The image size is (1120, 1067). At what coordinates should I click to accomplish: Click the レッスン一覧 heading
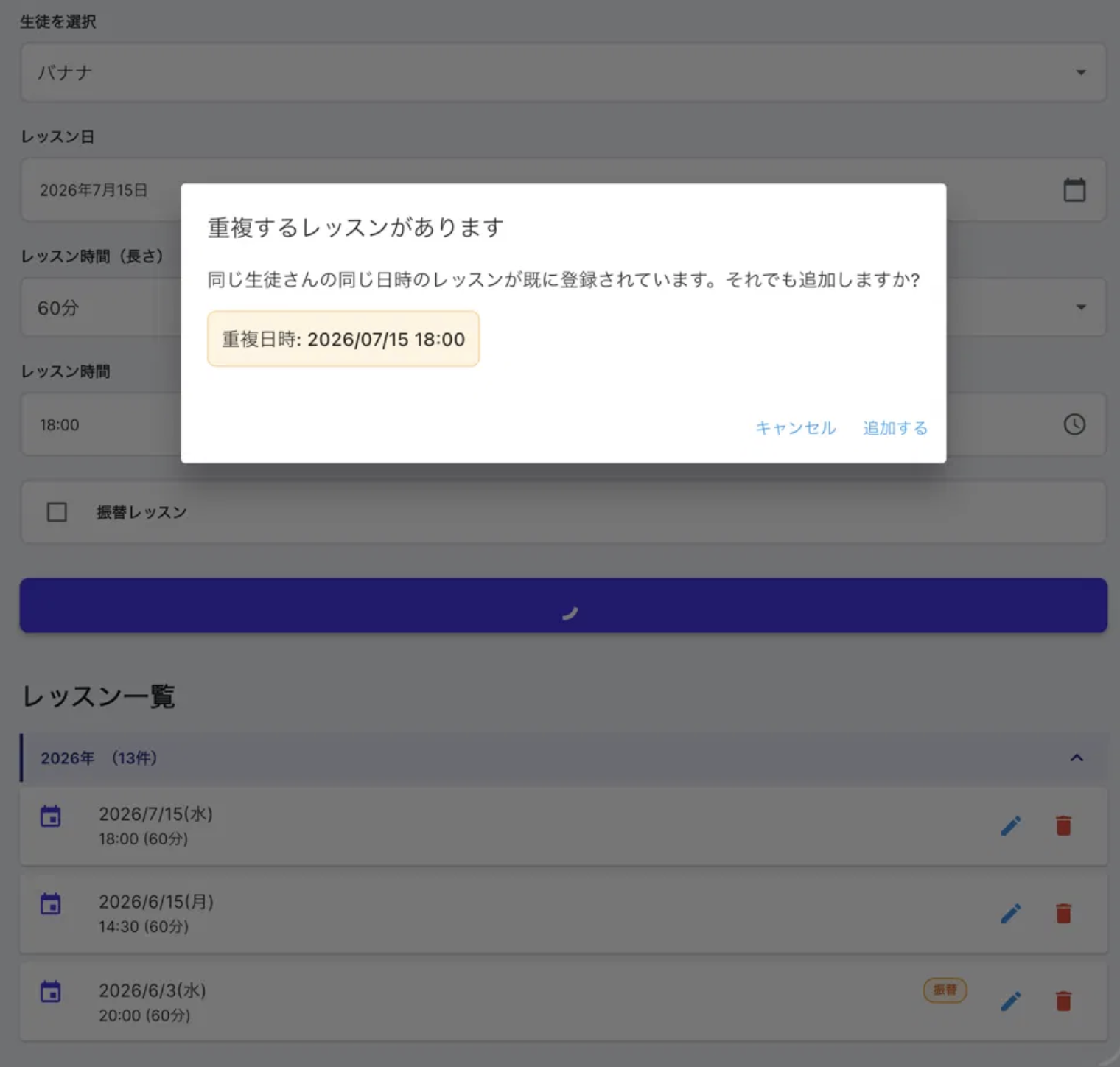(98, 696)
